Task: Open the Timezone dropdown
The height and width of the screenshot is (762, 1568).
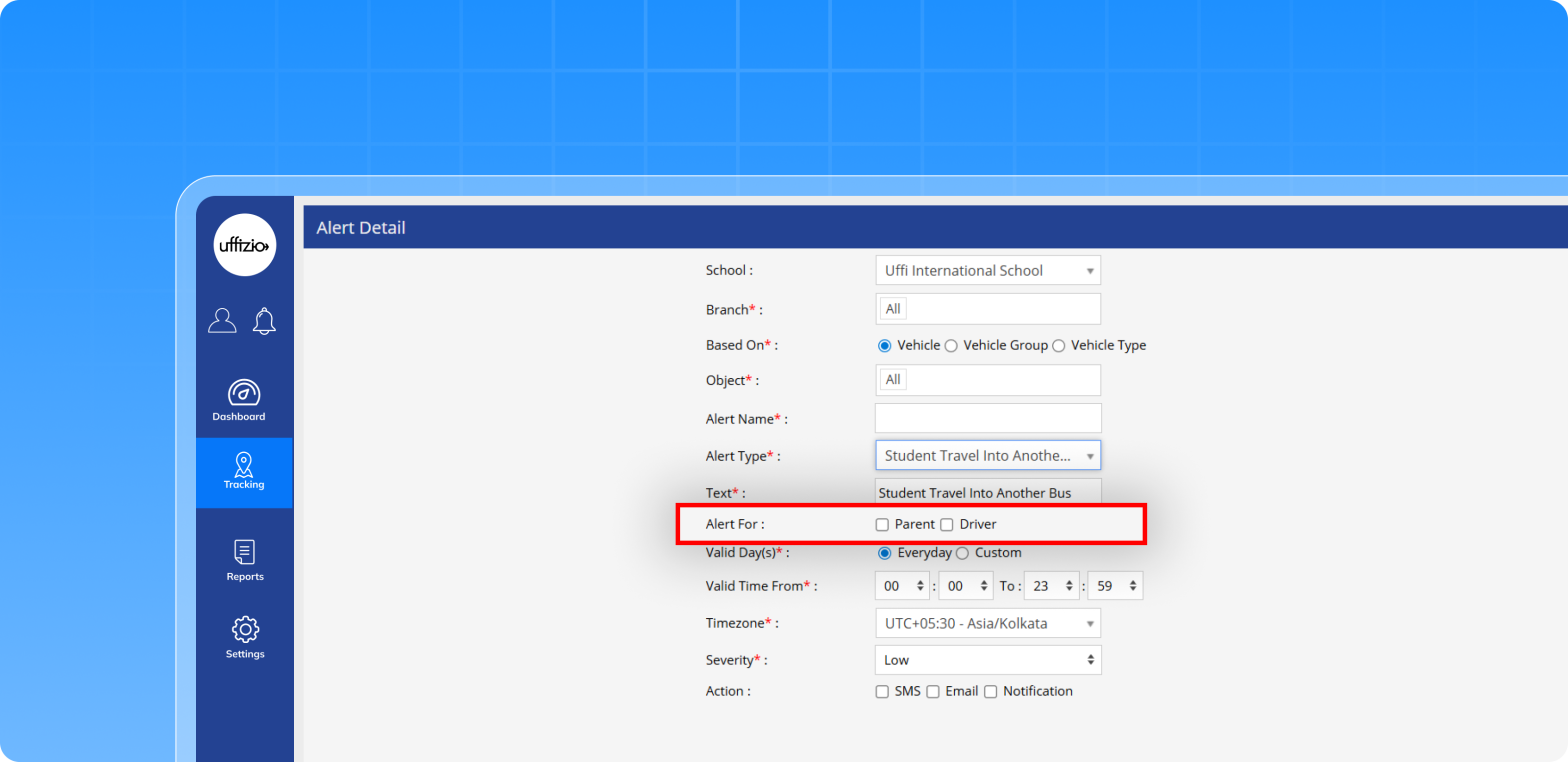Action: pos(987,624)
